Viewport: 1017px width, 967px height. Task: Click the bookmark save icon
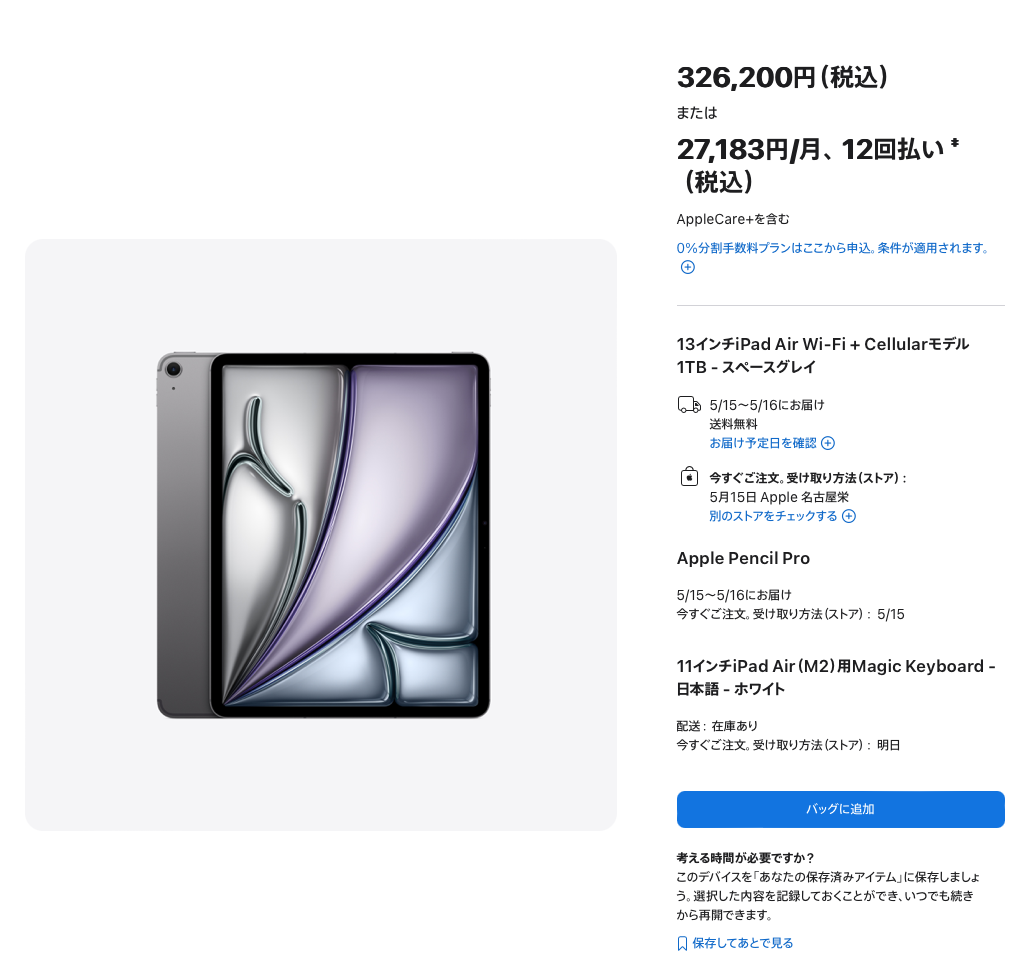click(682, 943)
